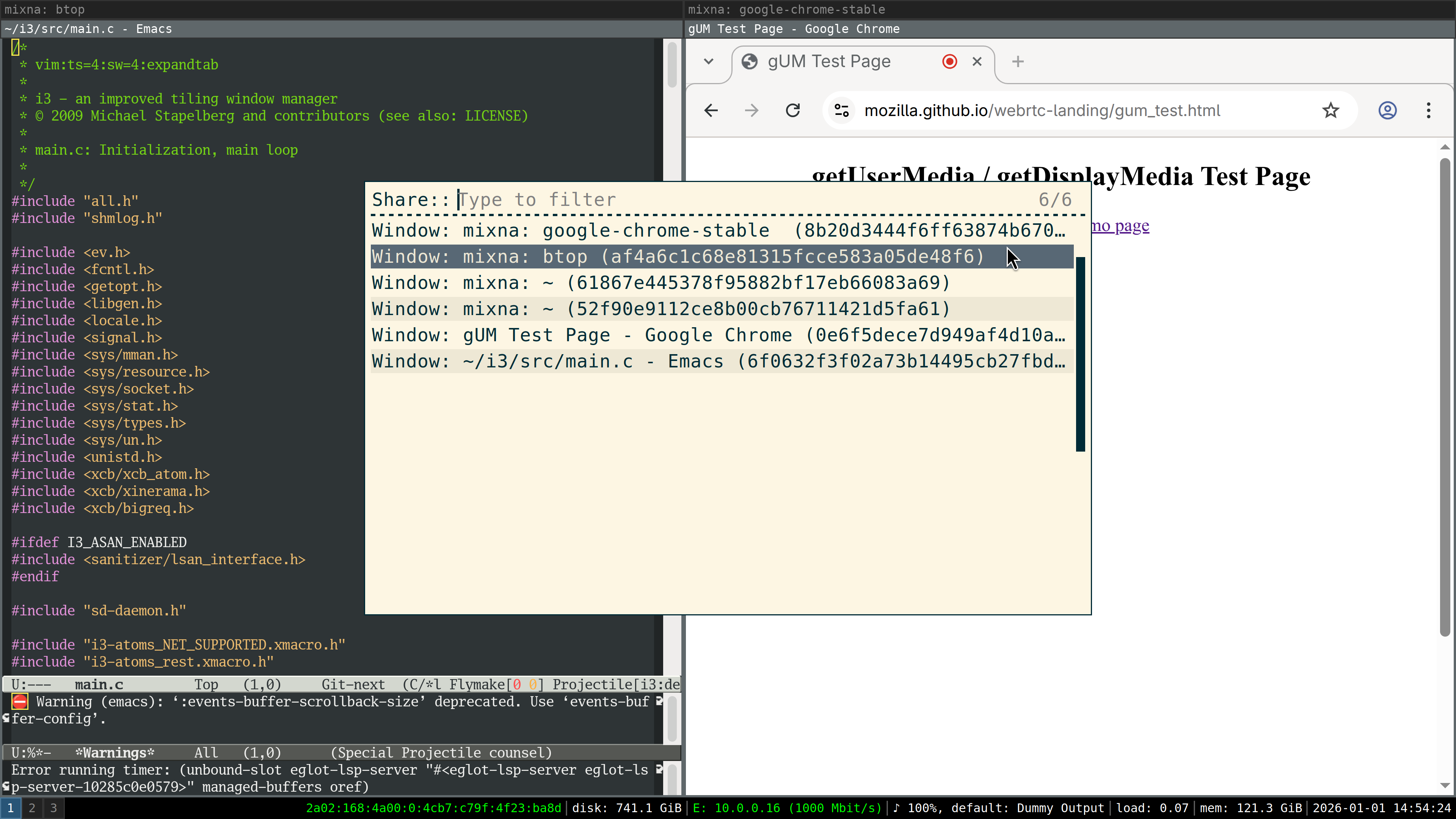Open new tab with plus button
Image resolution: width=1456 pixels, height=819 pixels.
pos(1017,61)
